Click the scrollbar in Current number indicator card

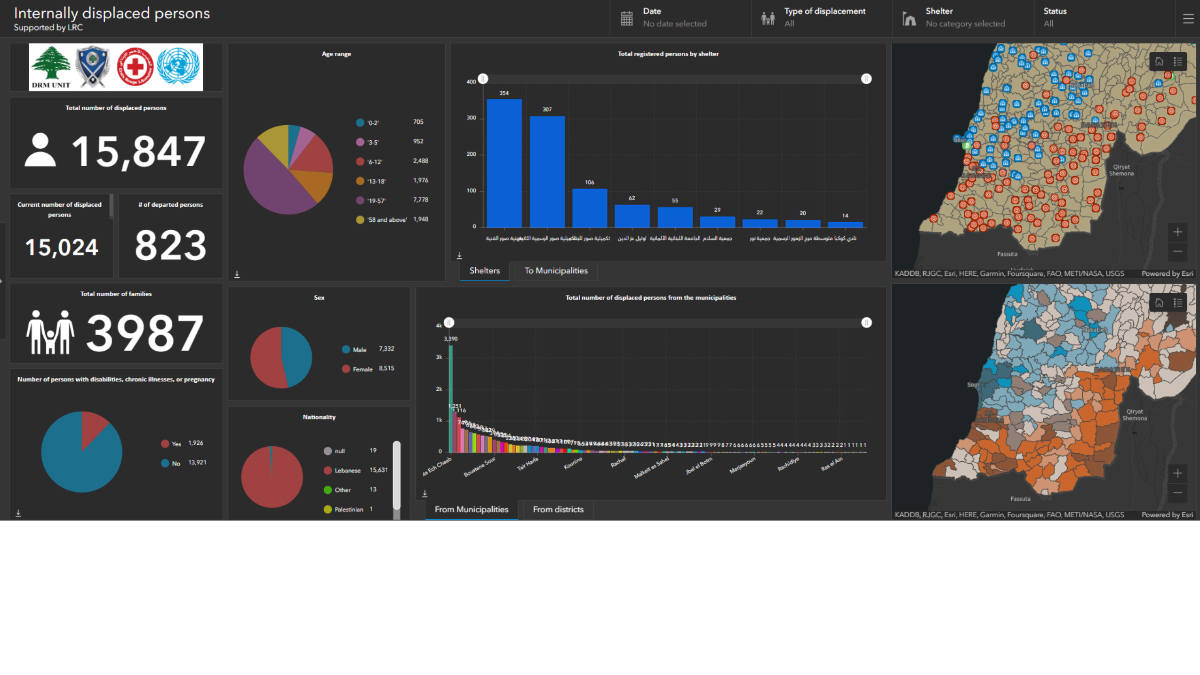(111, 207)
